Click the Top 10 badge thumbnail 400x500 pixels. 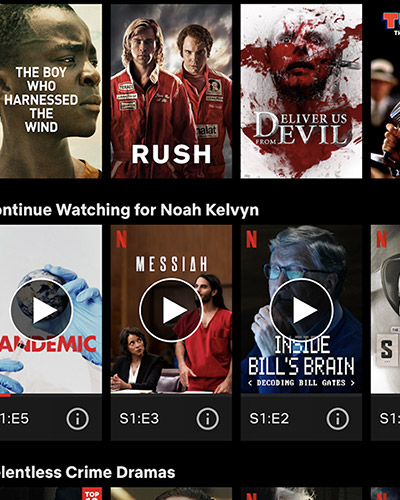[x=92, y=494]
